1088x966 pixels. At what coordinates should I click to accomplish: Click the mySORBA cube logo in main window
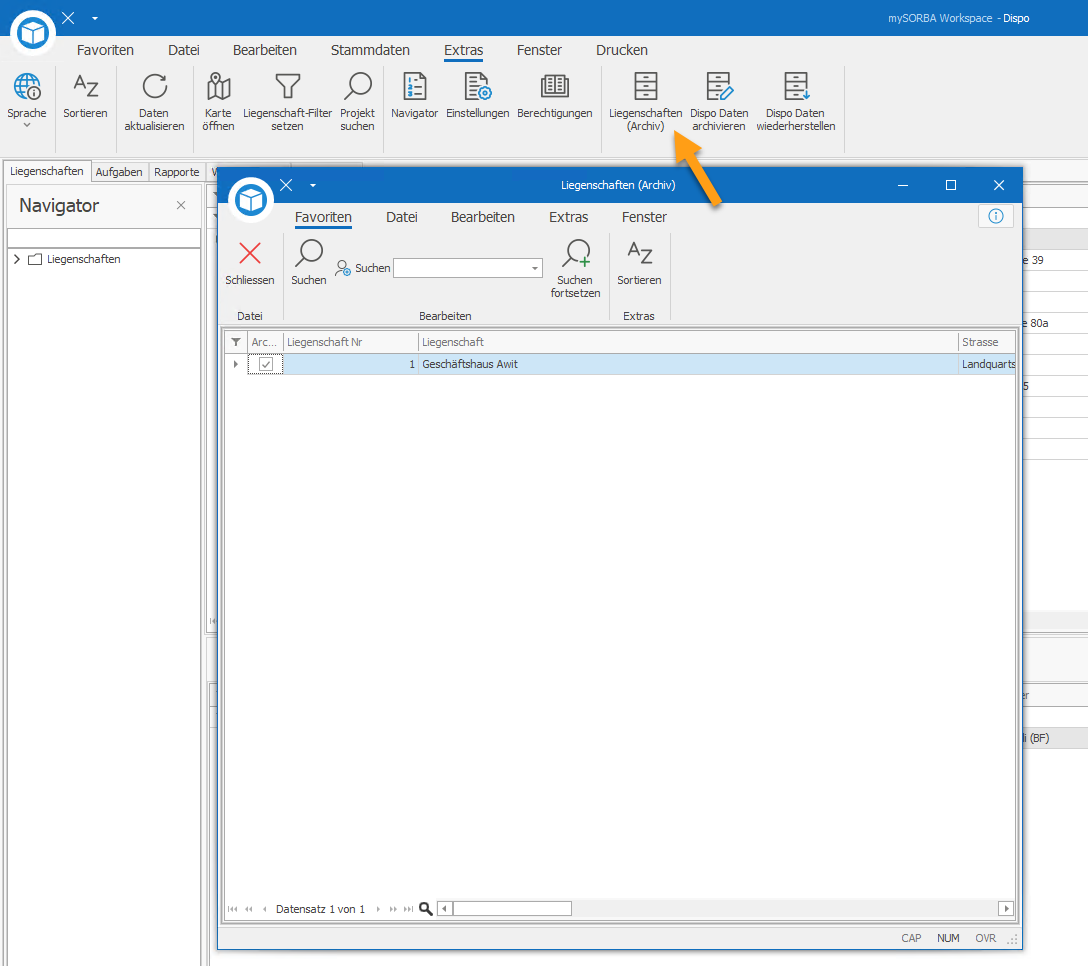(x=33, y=32)
